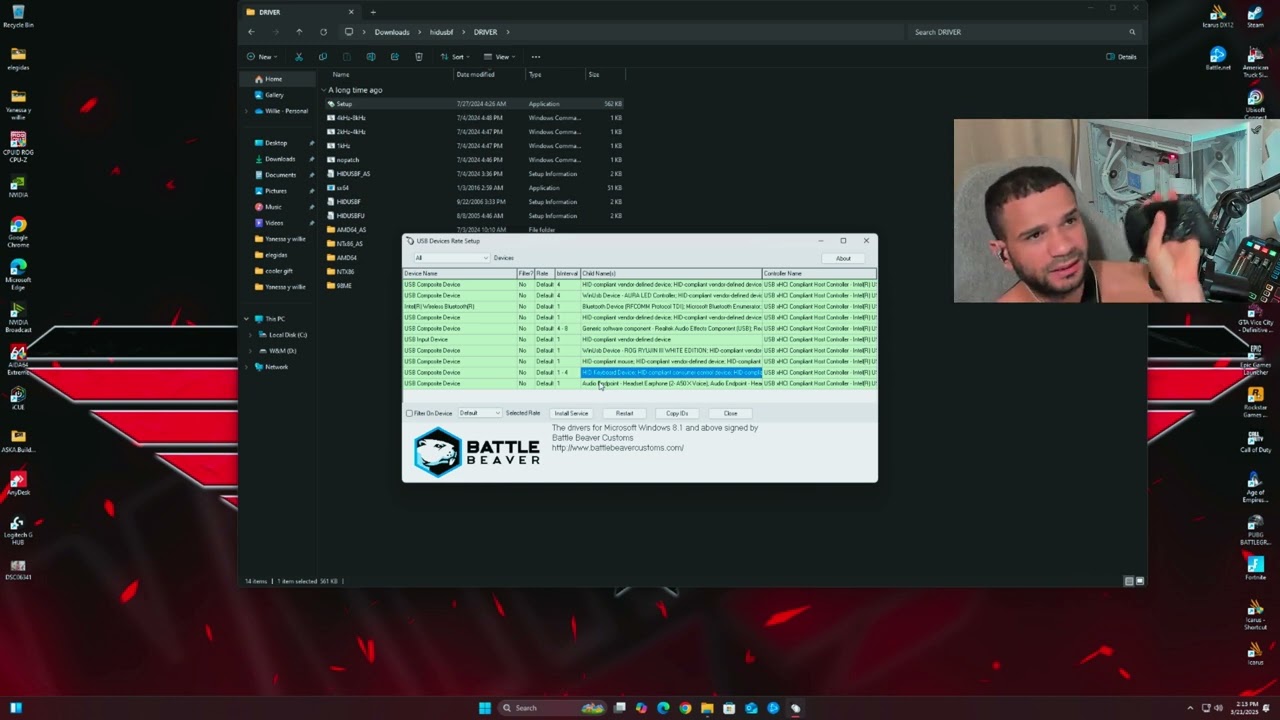Open the New menu in File Explorer toolbar
1280x720 pixels.
[x=262, y=57]
